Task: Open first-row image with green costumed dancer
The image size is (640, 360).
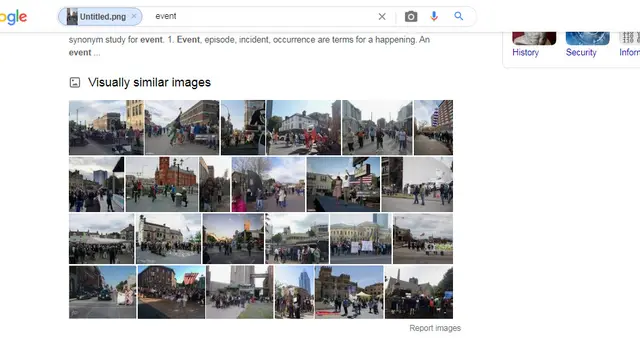Action: click(x=182, y=127)
